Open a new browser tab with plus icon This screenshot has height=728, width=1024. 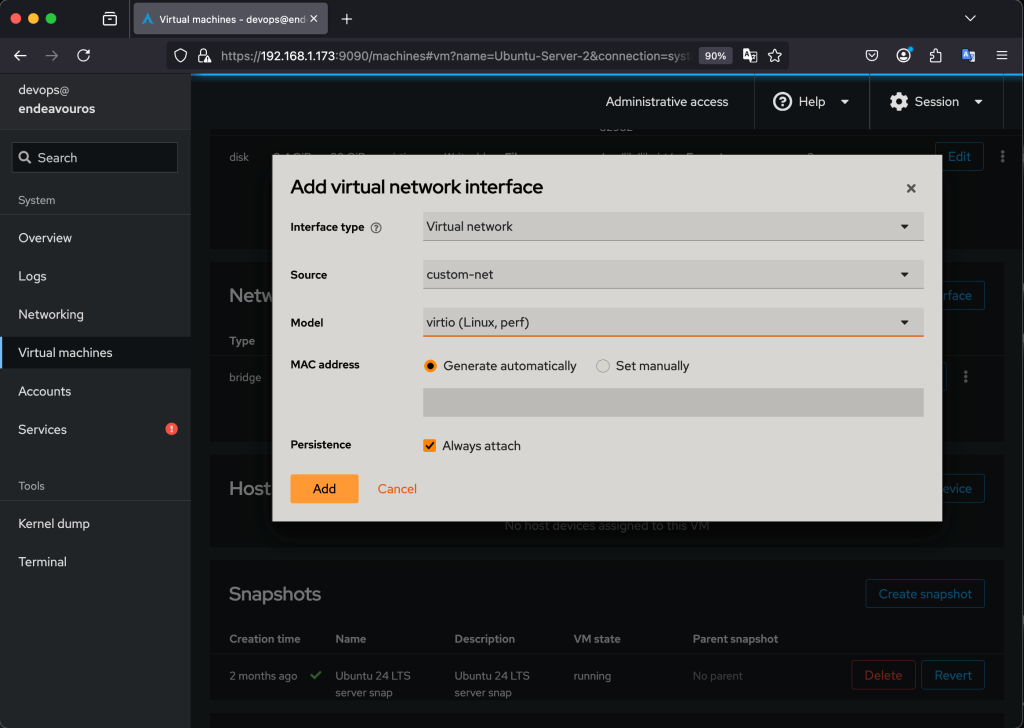[347, 19]
